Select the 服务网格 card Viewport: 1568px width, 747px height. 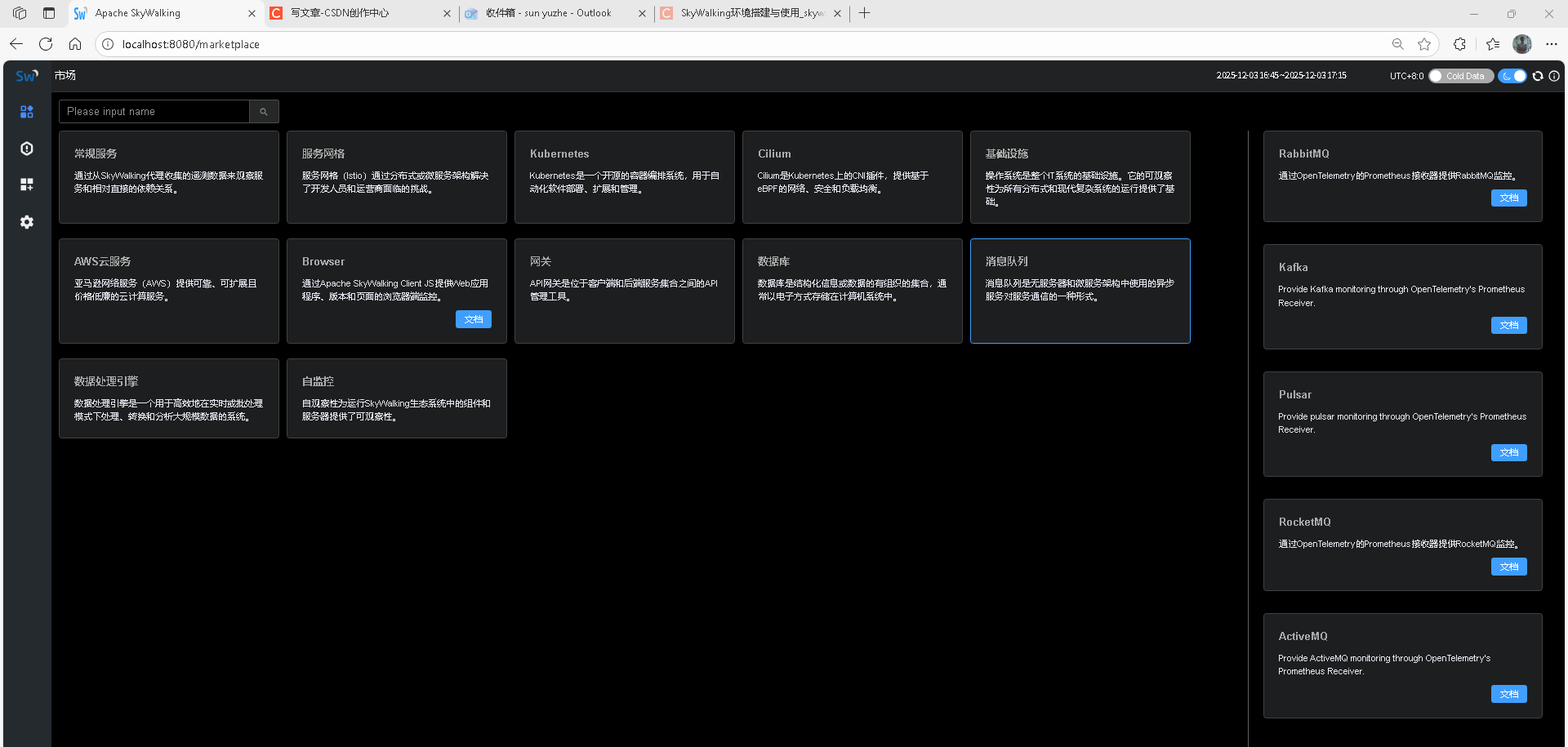coord(397,177)
